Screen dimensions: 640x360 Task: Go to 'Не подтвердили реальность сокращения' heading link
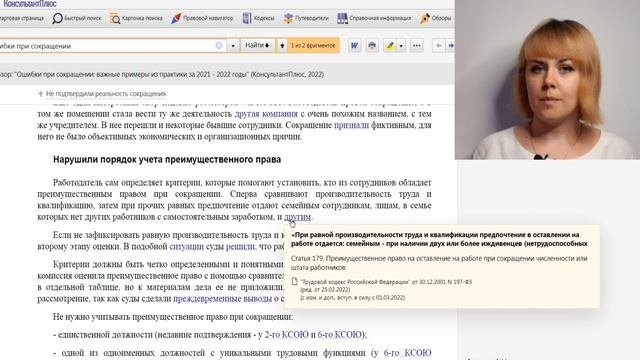[x=106, y=94]
